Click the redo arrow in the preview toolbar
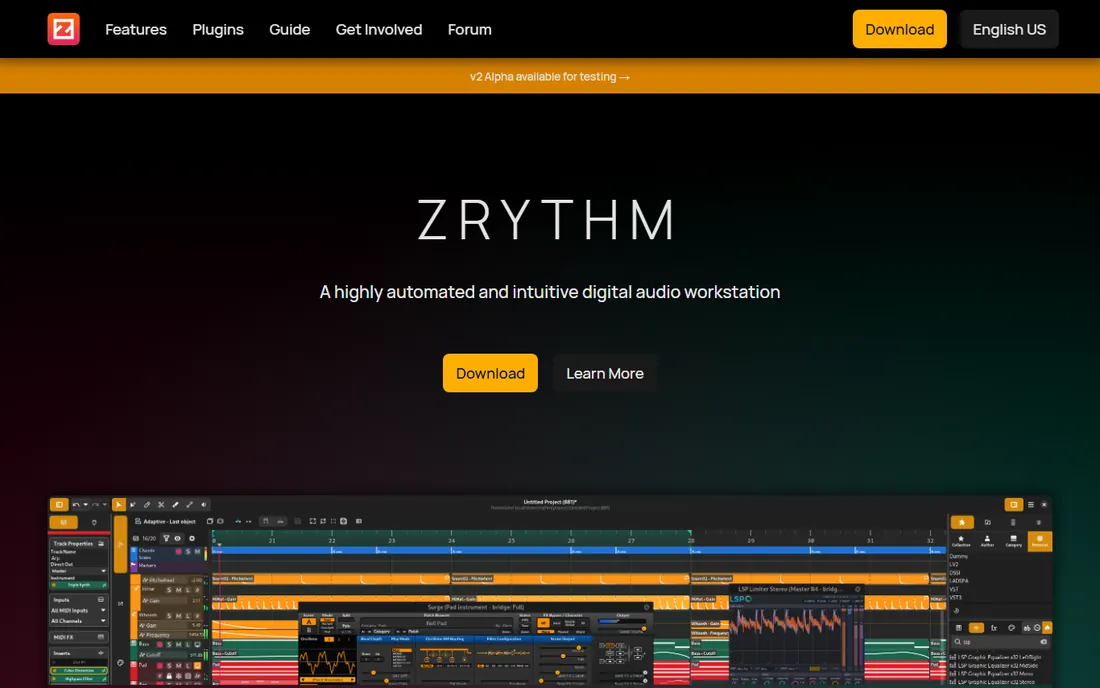This screenshot has width=1100, height=688. click(95, 505)
